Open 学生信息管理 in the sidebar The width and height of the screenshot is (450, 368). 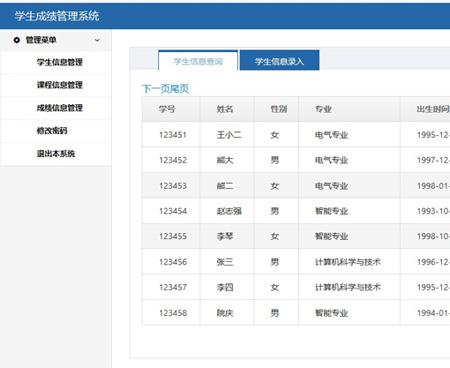60,62
